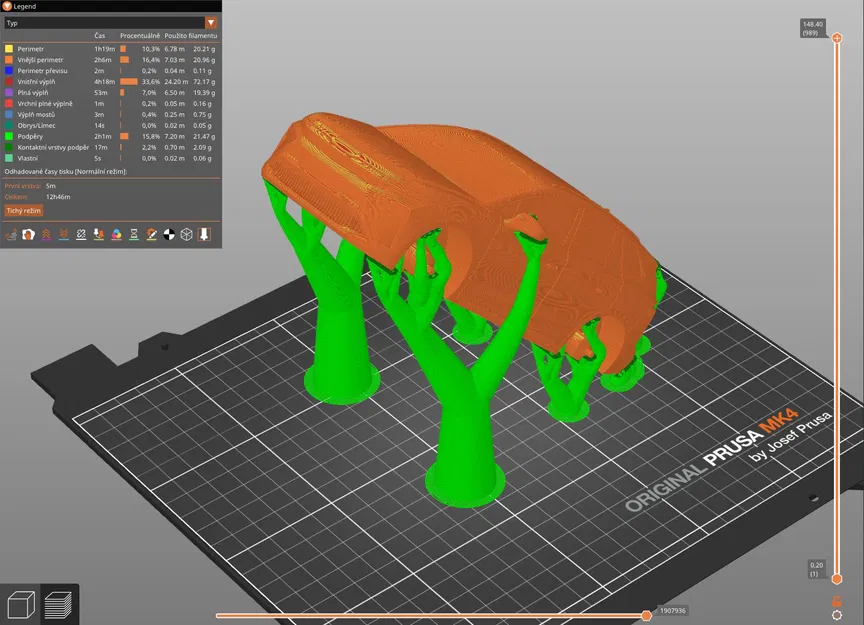
Task: Toggle print pauses hourglass icon
Action: [x=134, y=235]
